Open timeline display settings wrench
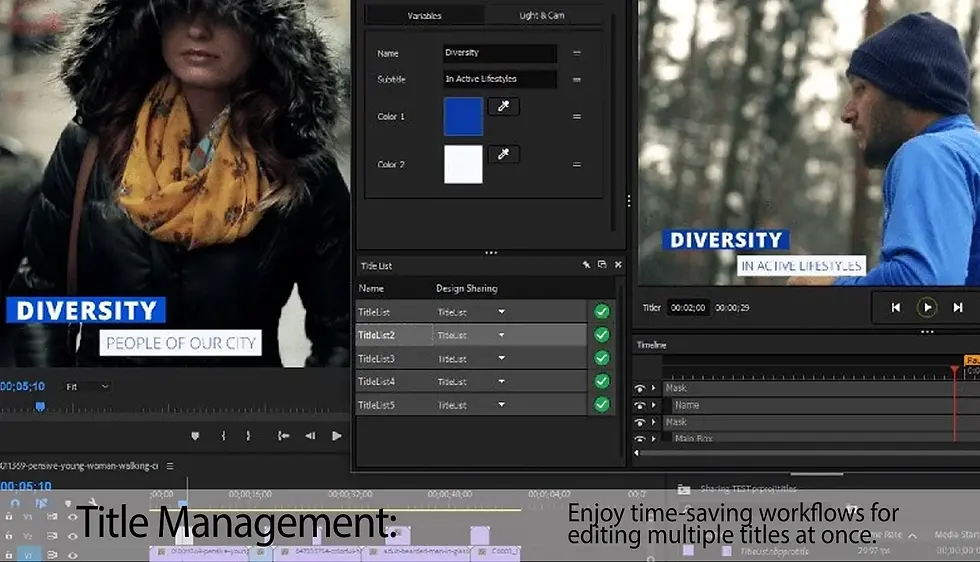 (91, 502)
